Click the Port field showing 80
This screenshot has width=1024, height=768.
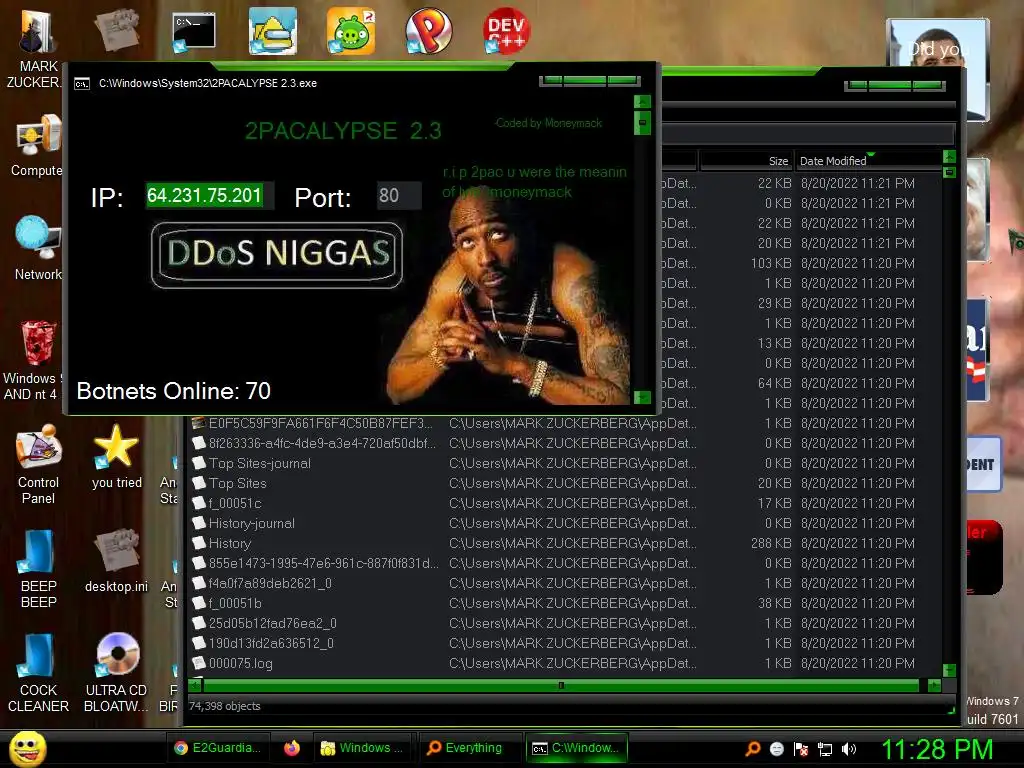coord(398,195)
